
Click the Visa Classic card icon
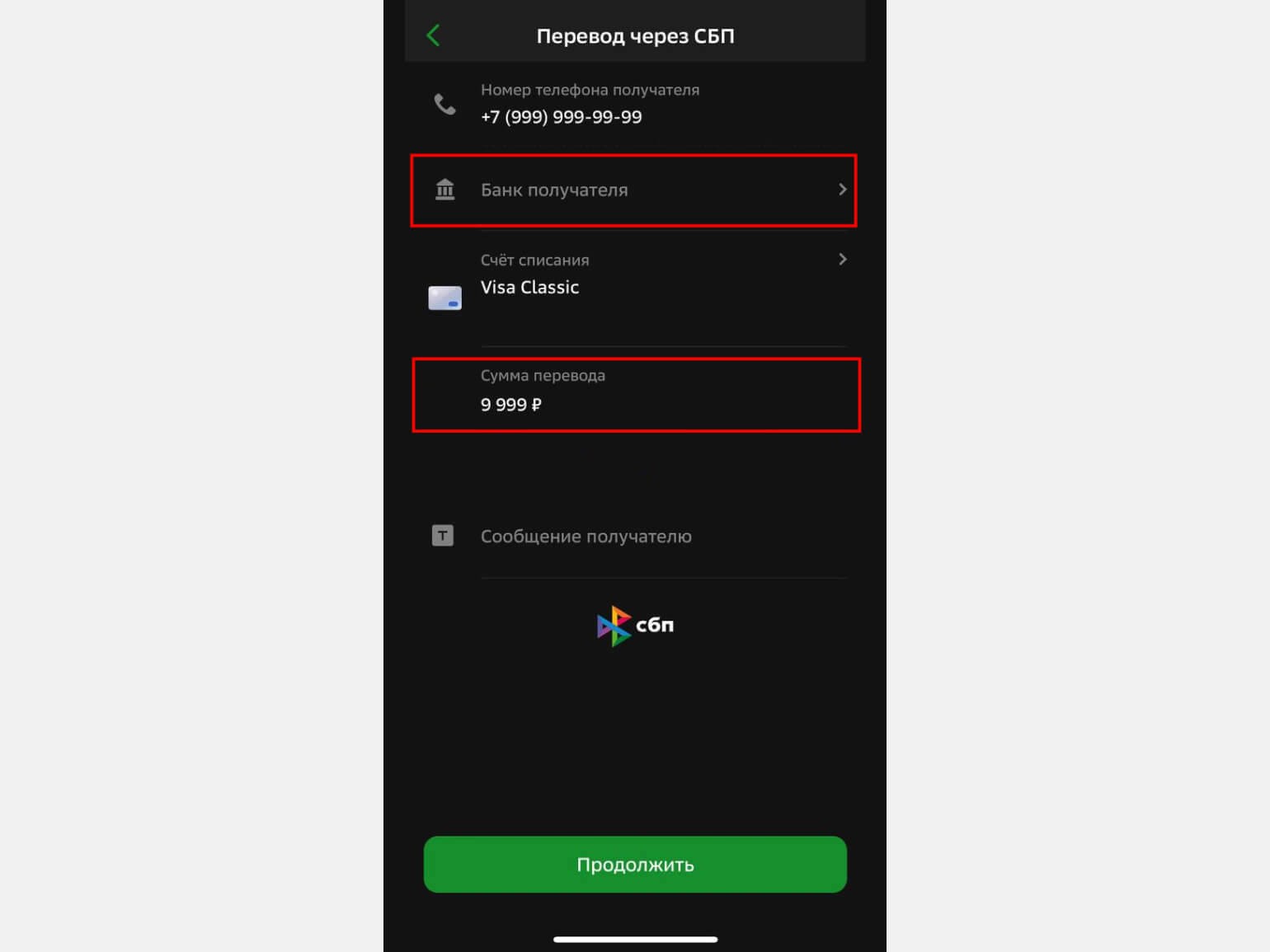pyautogui.click(x=444, y=298)
